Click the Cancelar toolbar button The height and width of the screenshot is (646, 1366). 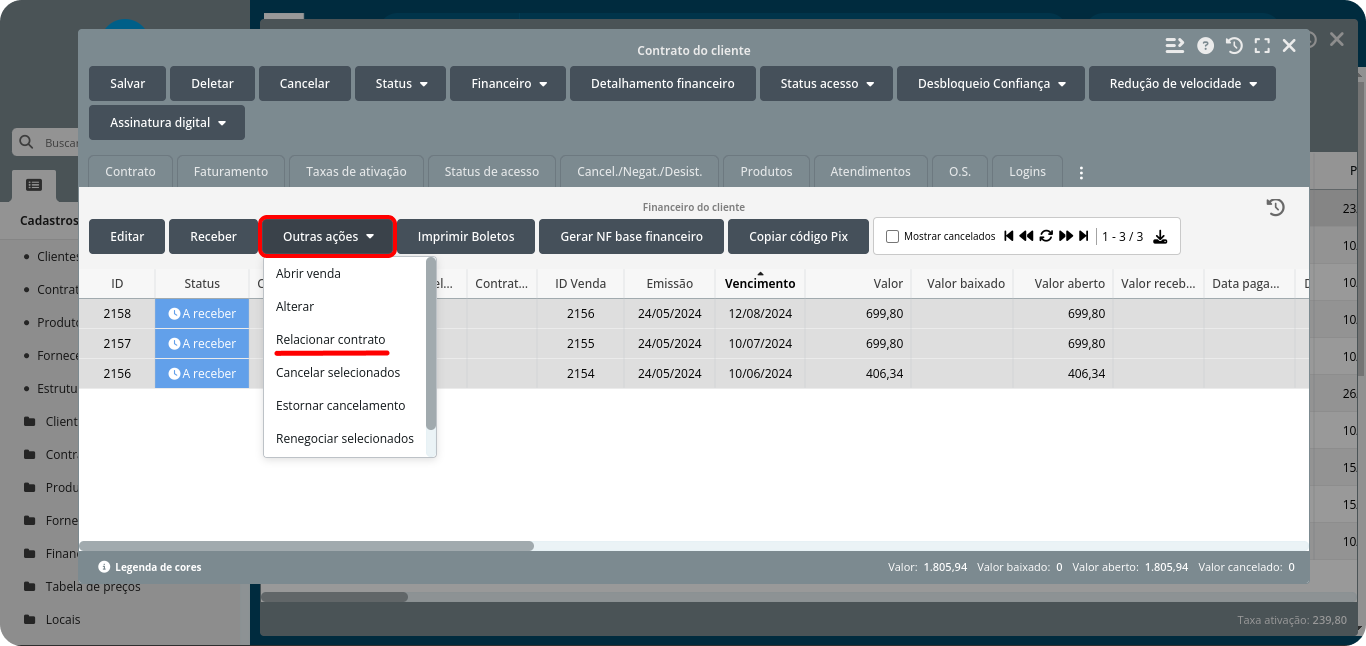click(x=304, y=84)
